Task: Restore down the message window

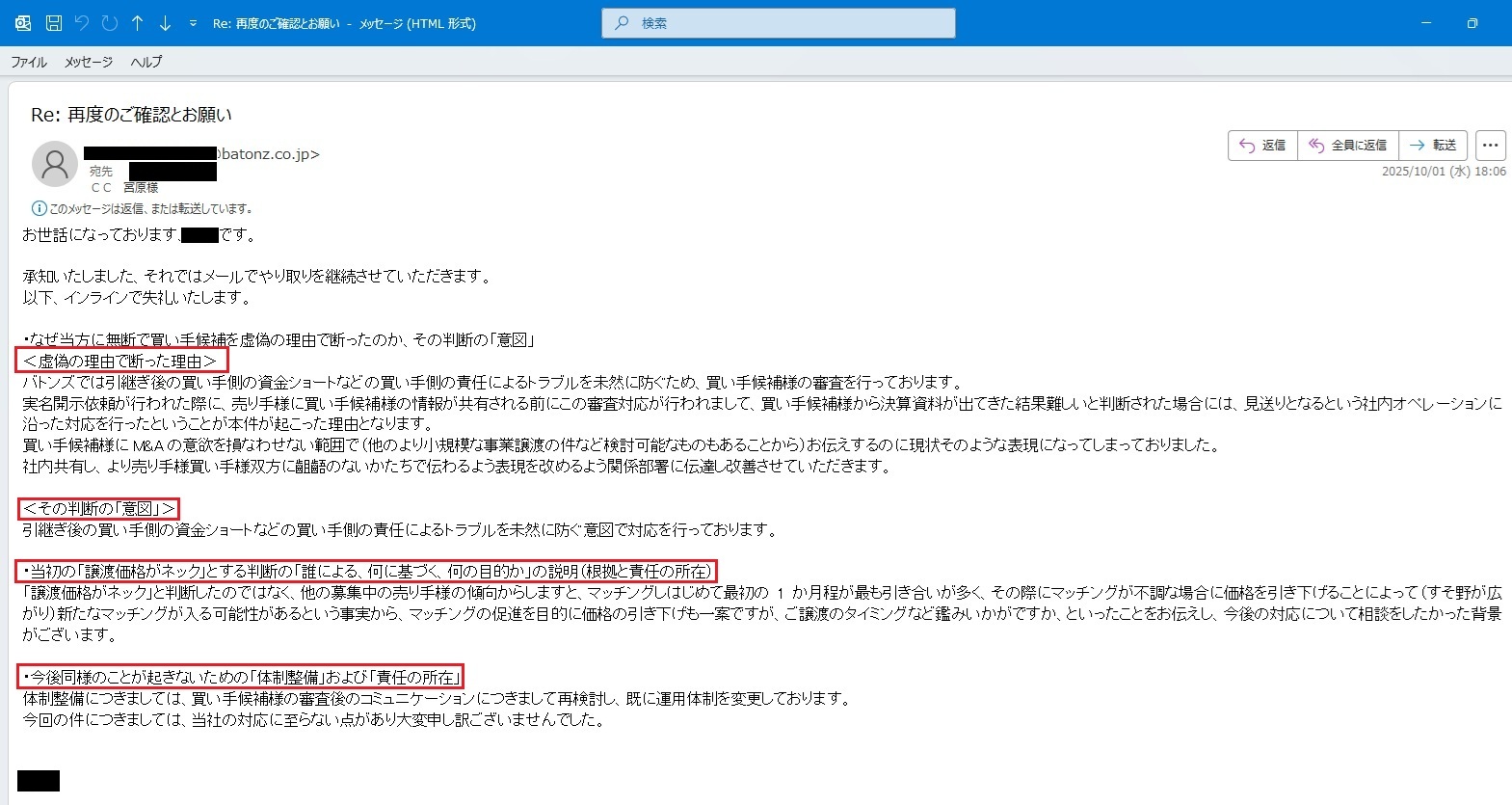Action: (1472, 23)
